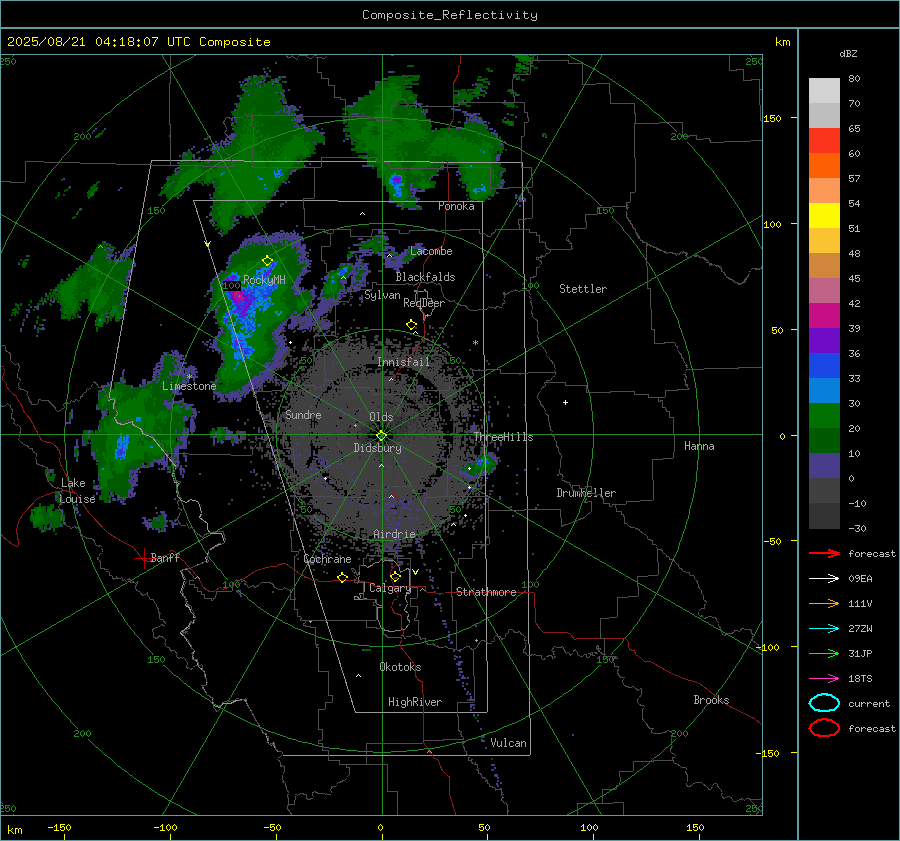Select the purple 36-39 dBZ swatch

[x=824, y=341]
